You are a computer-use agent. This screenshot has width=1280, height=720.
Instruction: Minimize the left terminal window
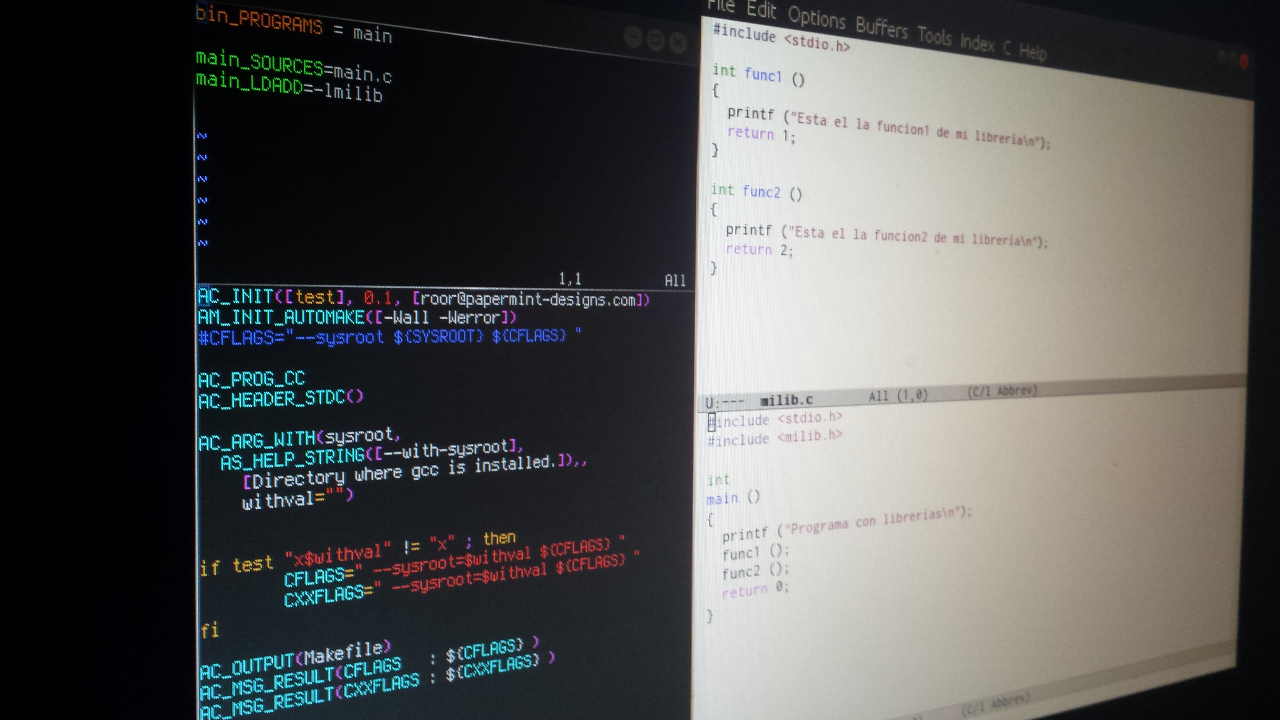[633, 38]
